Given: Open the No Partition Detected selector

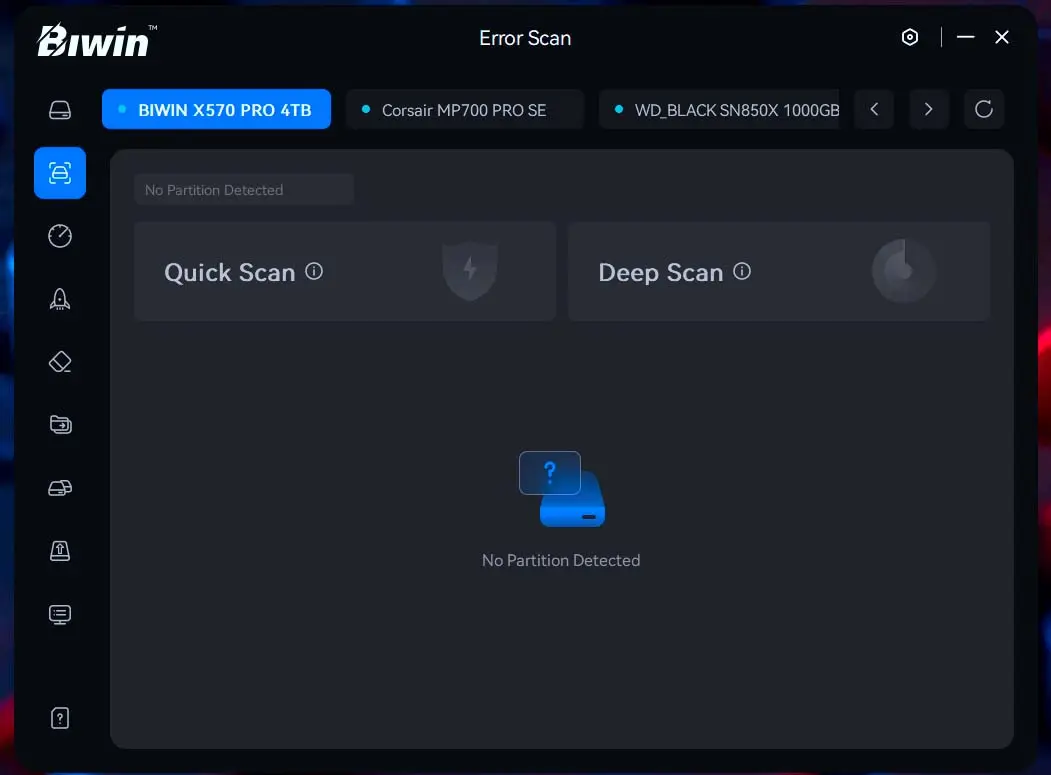Looking at the screenshot, I should tap(243, 190).
